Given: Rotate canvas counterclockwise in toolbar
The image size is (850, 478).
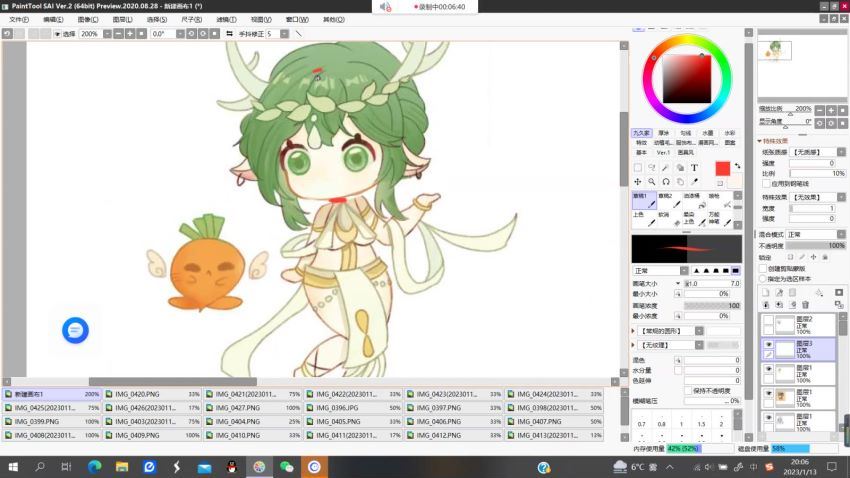Looking at the screenshot, I should pyautogui.click(x=191, y=34).
